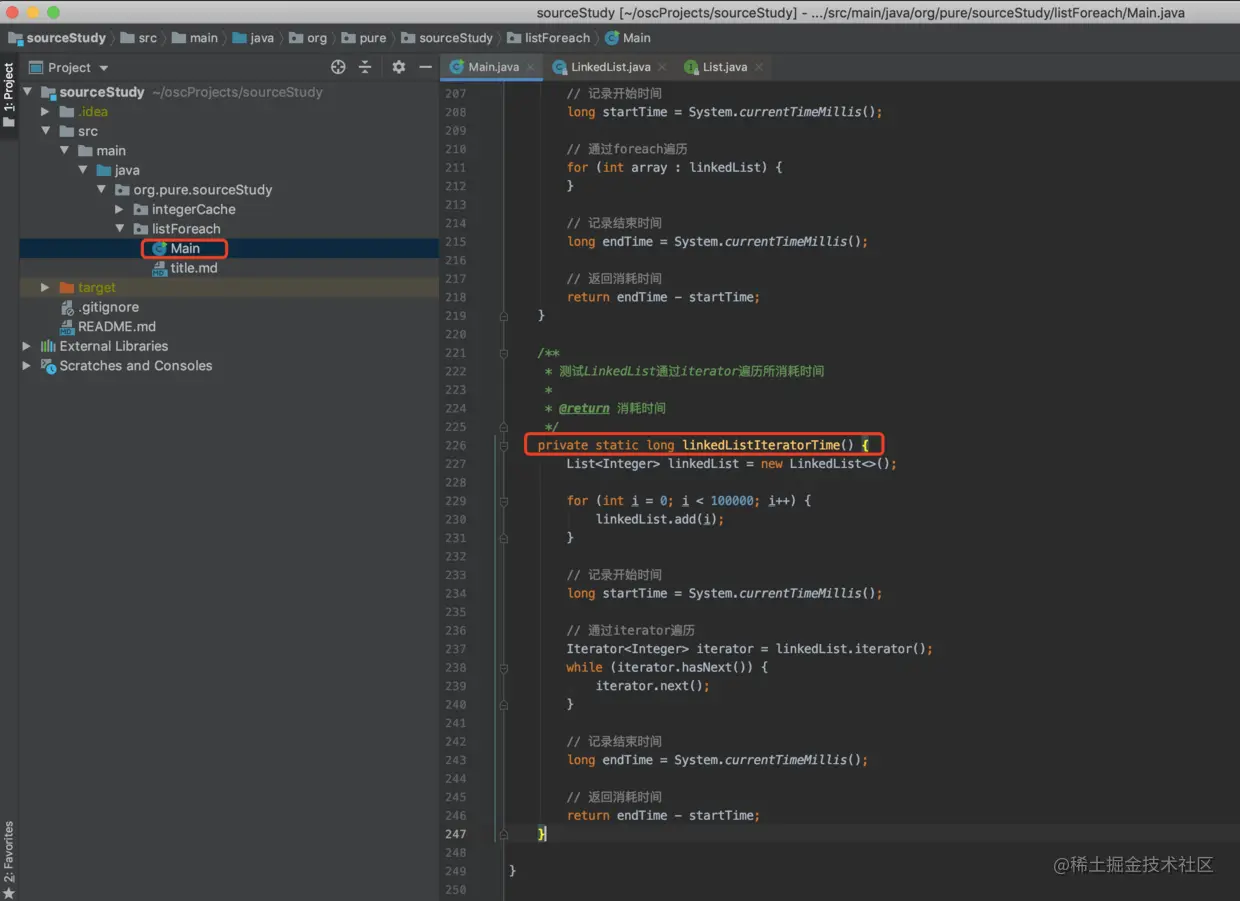
Task: Click the while (iterator.hasNext()) line
Action: click(x=667, y=667)
